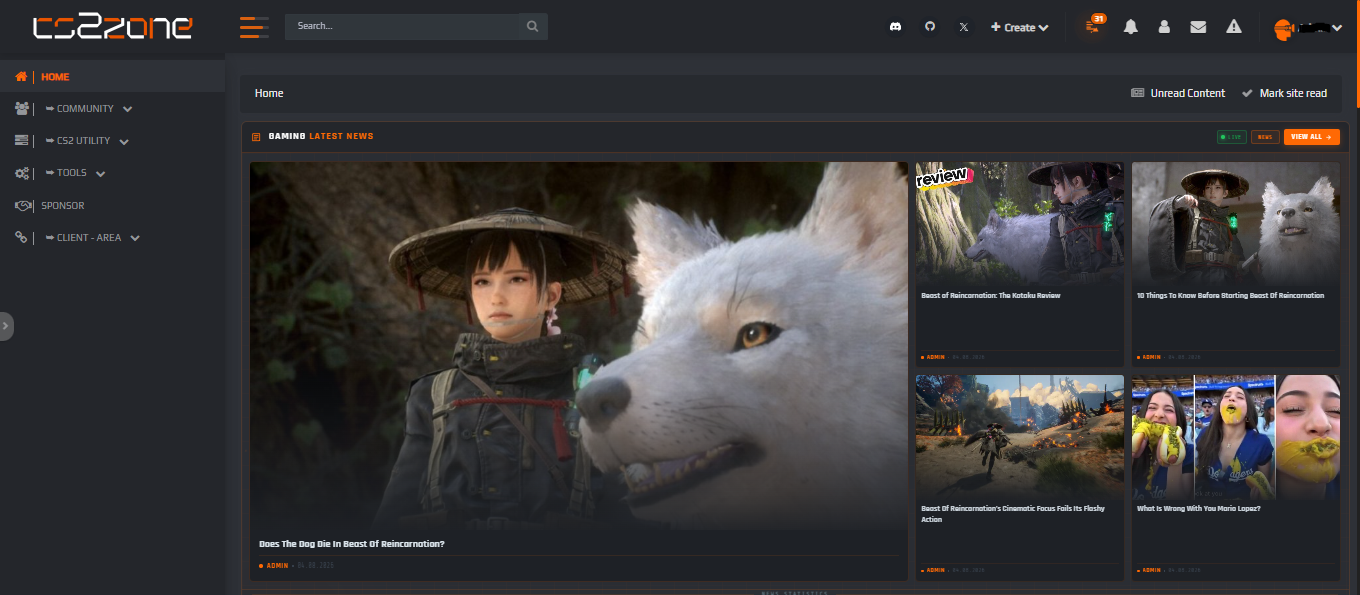
Task: Expand the Community submenu chevron
Action: (x=127, y=109)
